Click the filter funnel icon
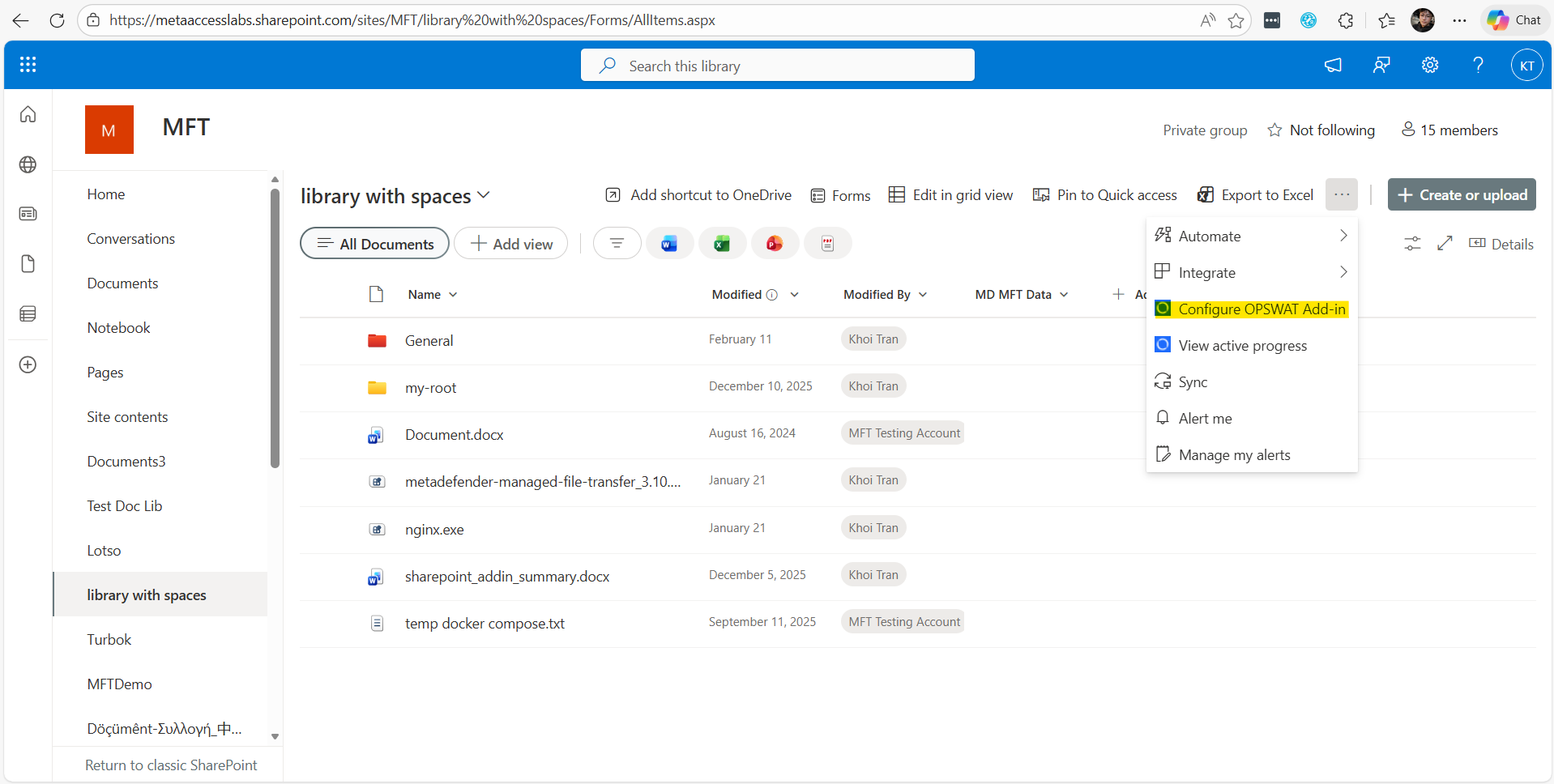 pyautogui.click(x=617, y=243)
